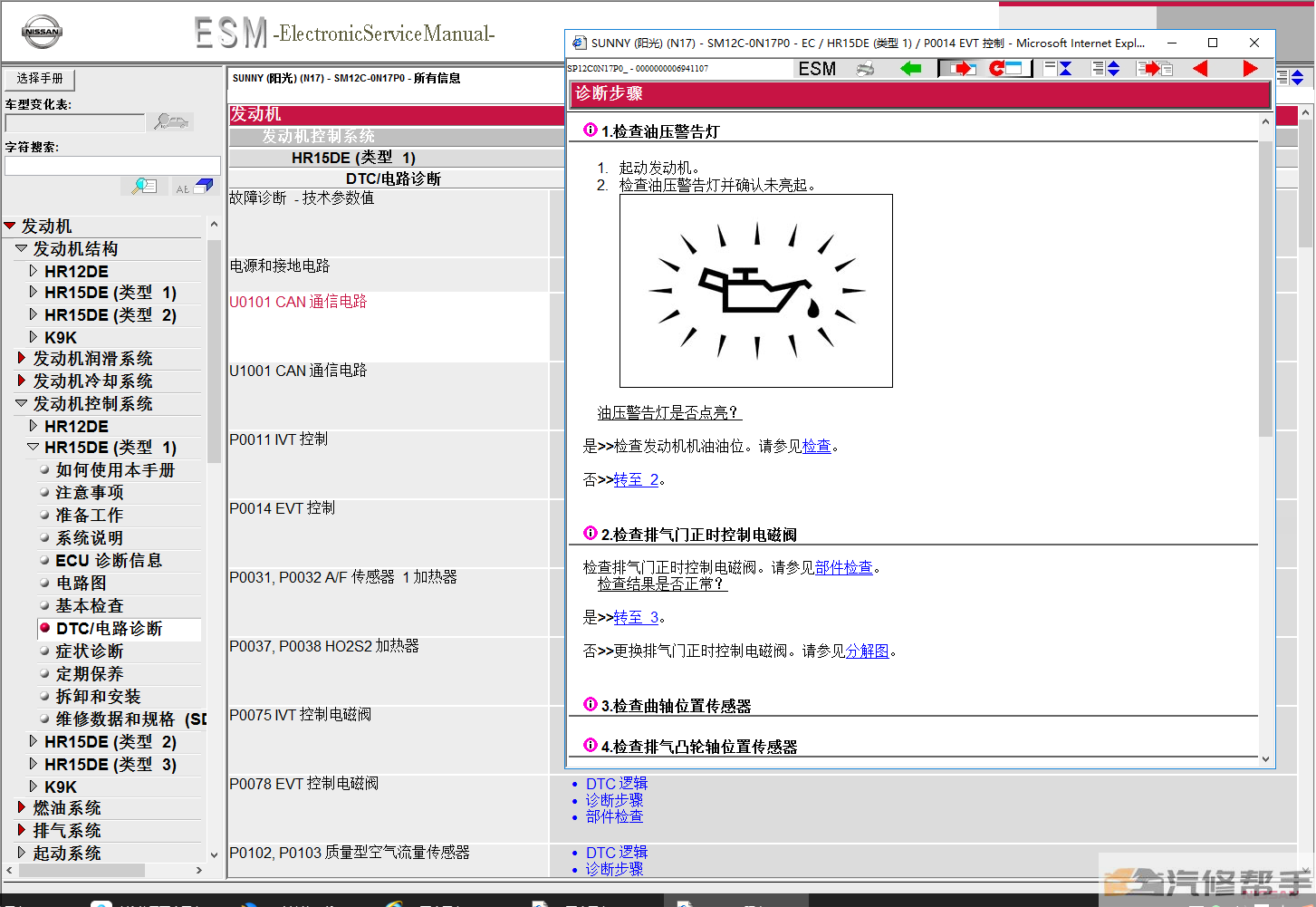The image size is (1316, 907).
Task: Expand HR15DE (类型 3) tree node
Action: coord(34,764)
